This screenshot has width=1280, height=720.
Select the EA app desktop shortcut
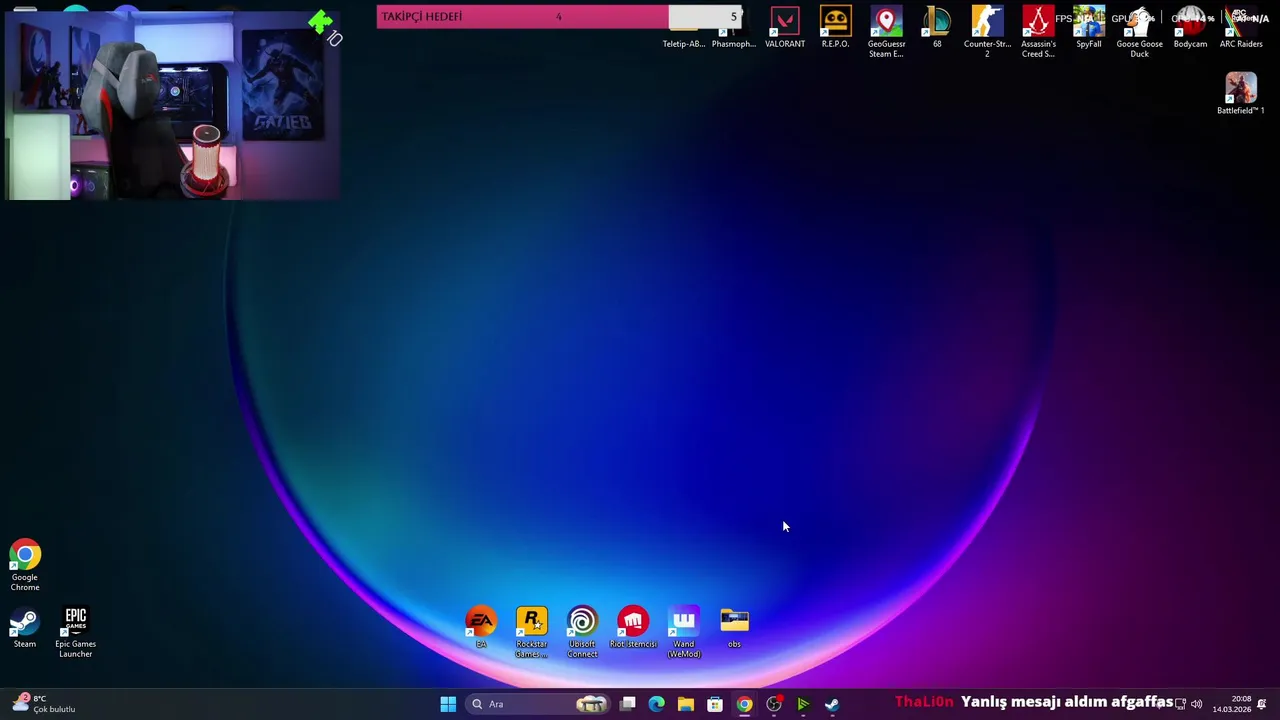pos(481,628)
